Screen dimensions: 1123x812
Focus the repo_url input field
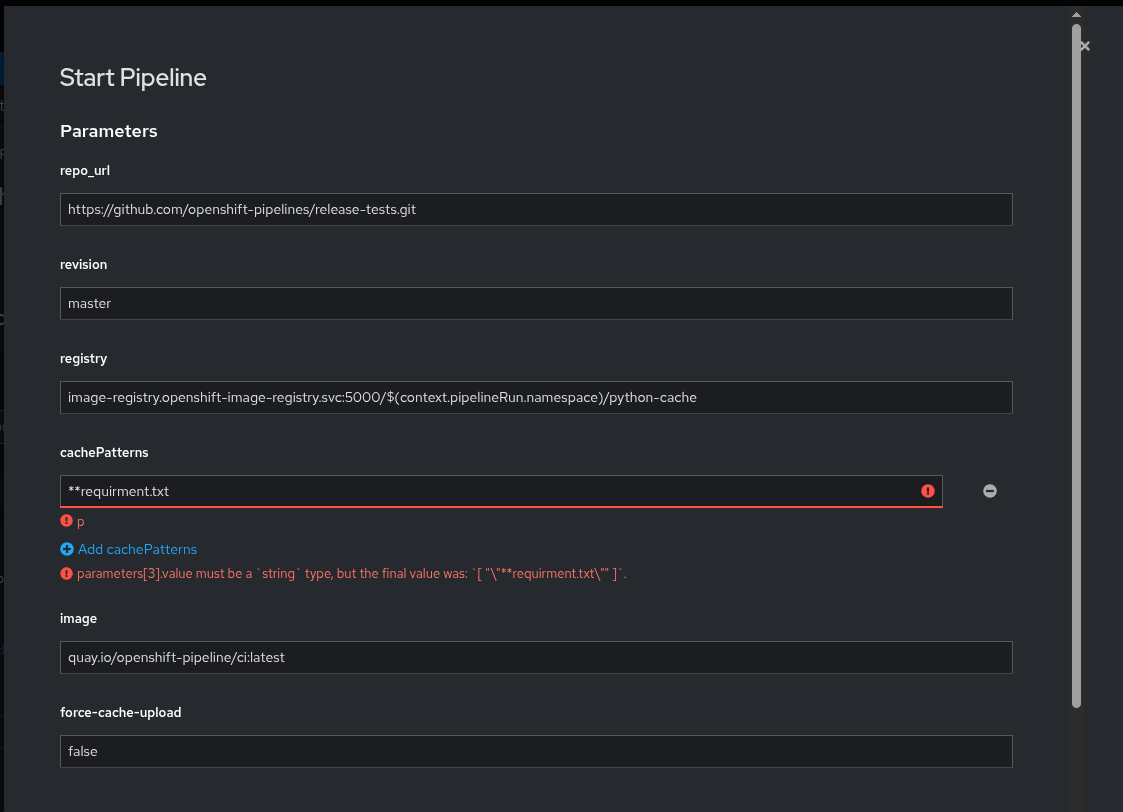[536, 209]
